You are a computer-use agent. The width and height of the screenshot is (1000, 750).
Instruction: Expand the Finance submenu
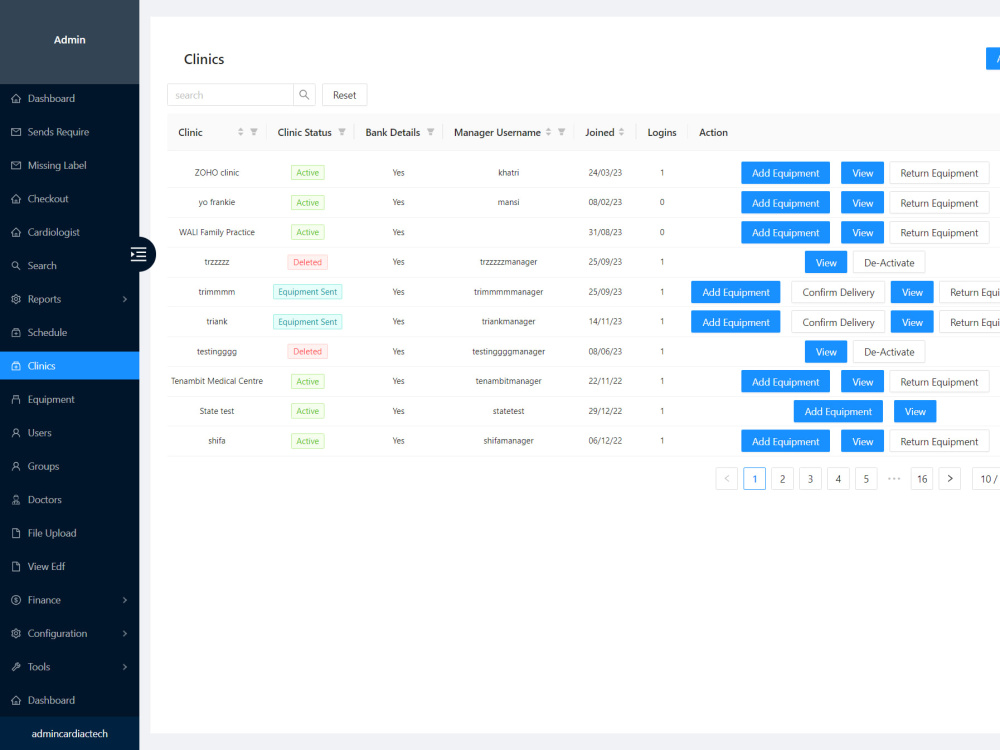pyautogui.click(x=70, y=600)
